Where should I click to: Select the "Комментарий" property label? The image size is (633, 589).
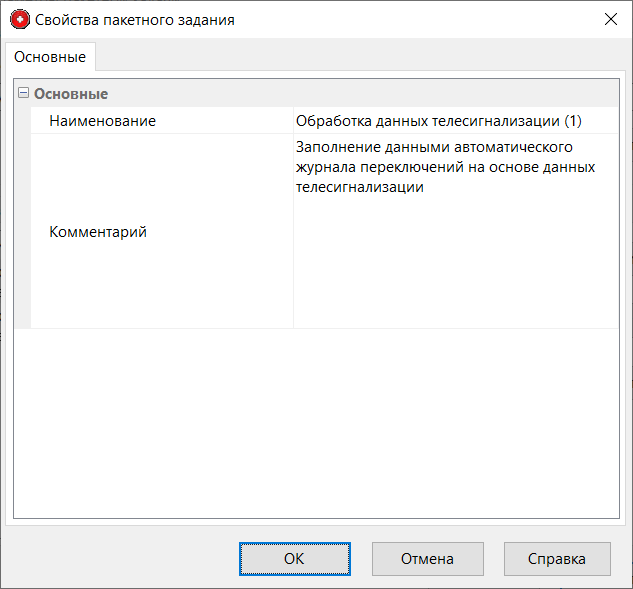98,232
